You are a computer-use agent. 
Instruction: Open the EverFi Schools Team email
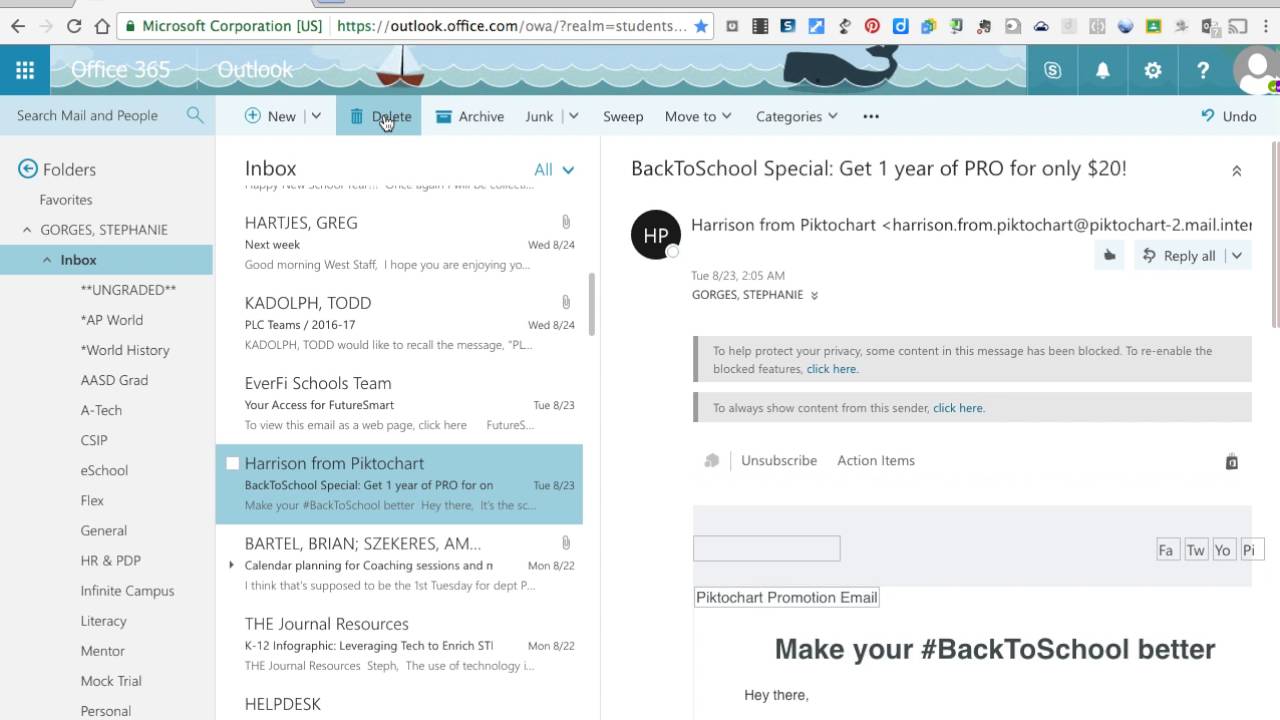tap(399, 404)
